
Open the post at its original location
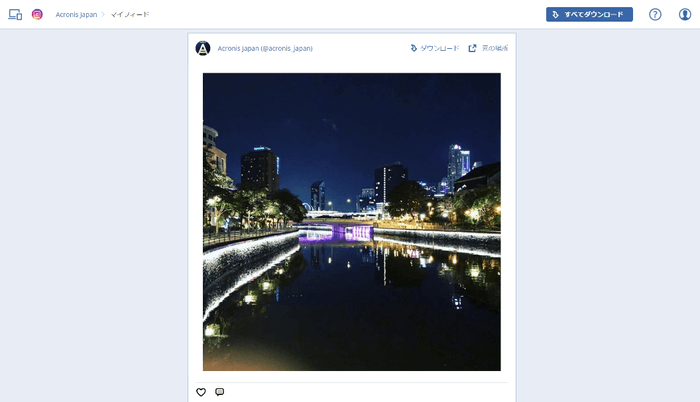click(x=488, y=48)
